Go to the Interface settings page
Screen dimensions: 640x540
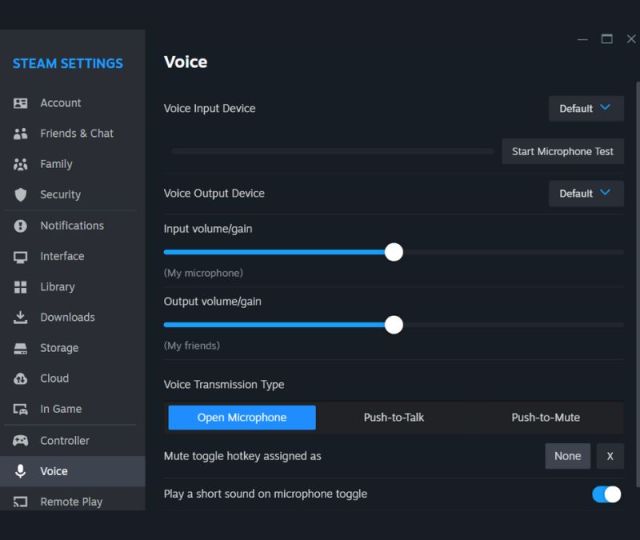(62, 256)
